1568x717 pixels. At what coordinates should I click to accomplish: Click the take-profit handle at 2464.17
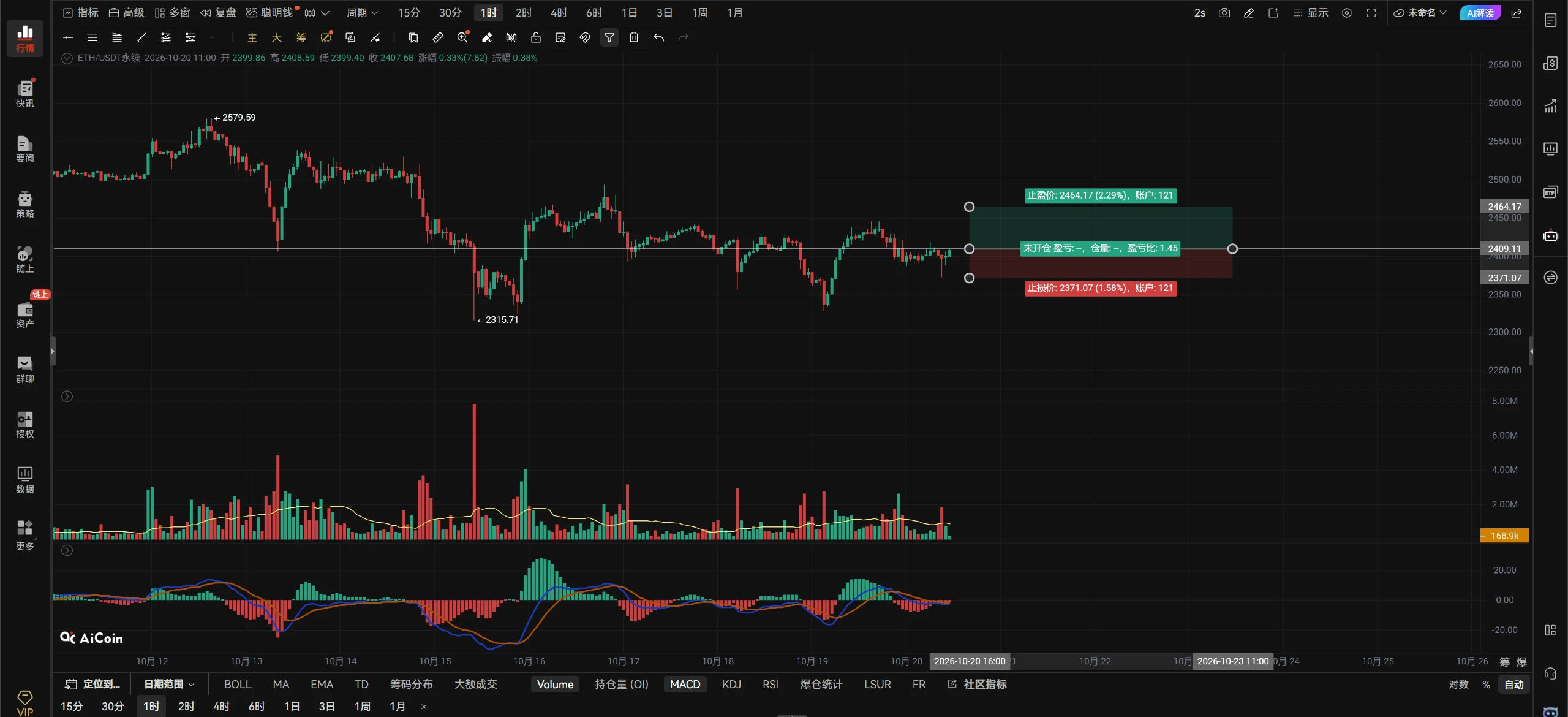click(x=969, y=207)
